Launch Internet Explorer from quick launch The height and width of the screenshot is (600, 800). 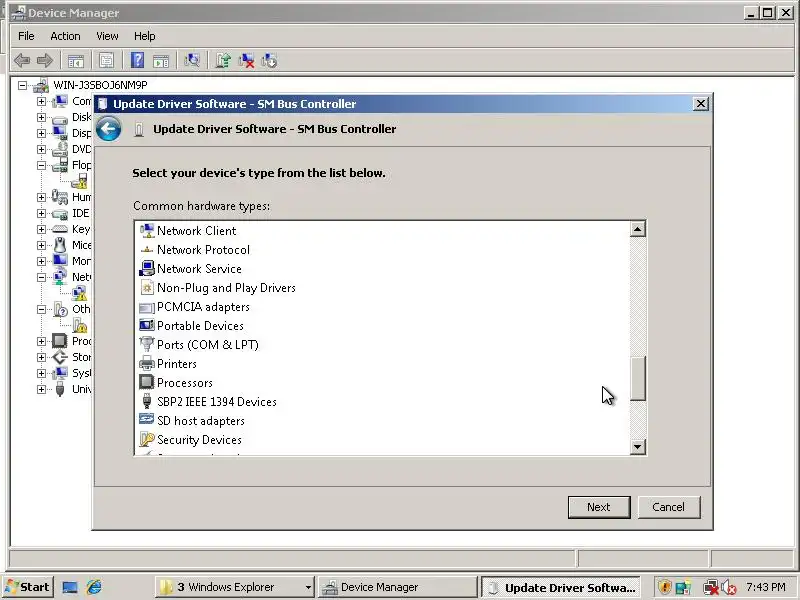point(94,587)
